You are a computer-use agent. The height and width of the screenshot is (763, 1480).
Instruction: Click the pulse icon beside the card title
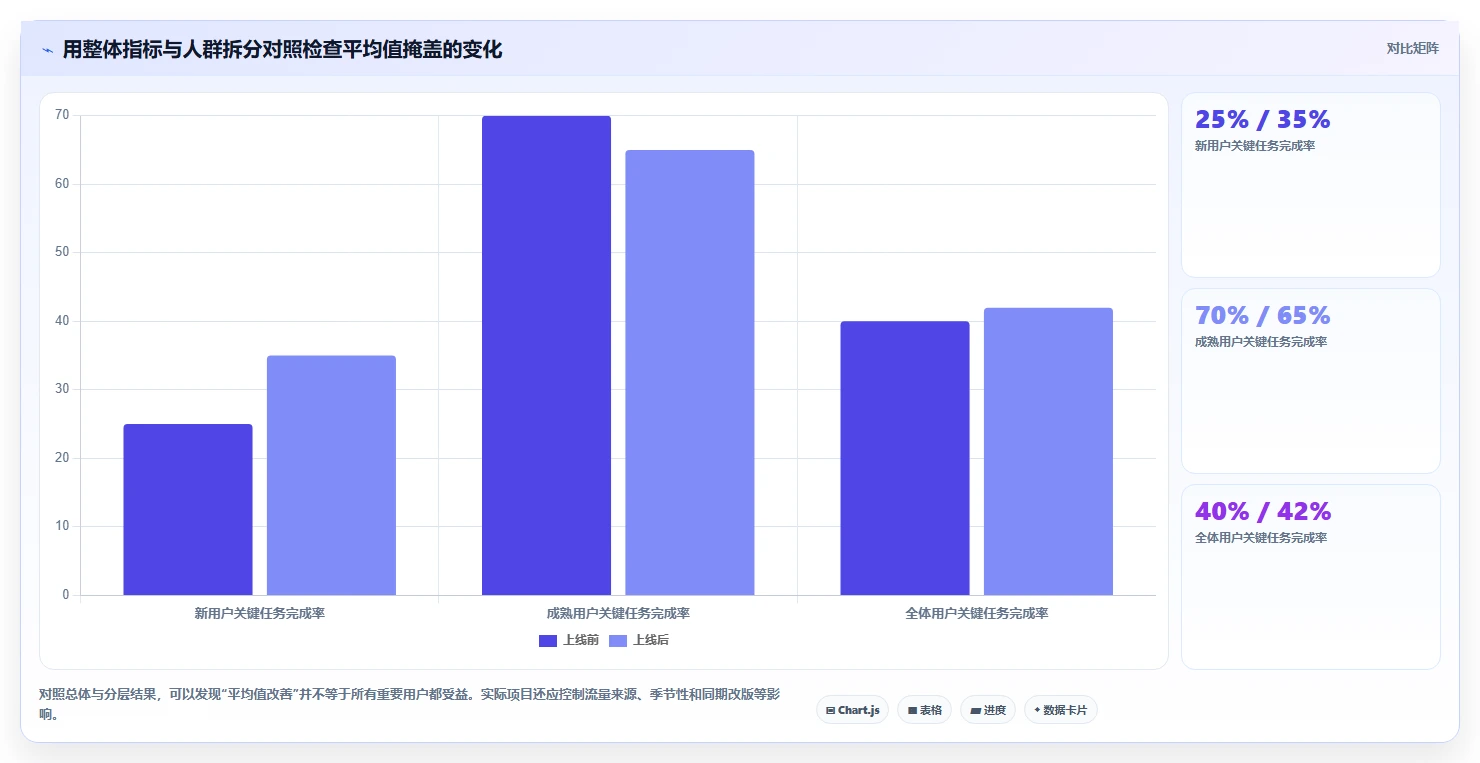click(48, 50)
